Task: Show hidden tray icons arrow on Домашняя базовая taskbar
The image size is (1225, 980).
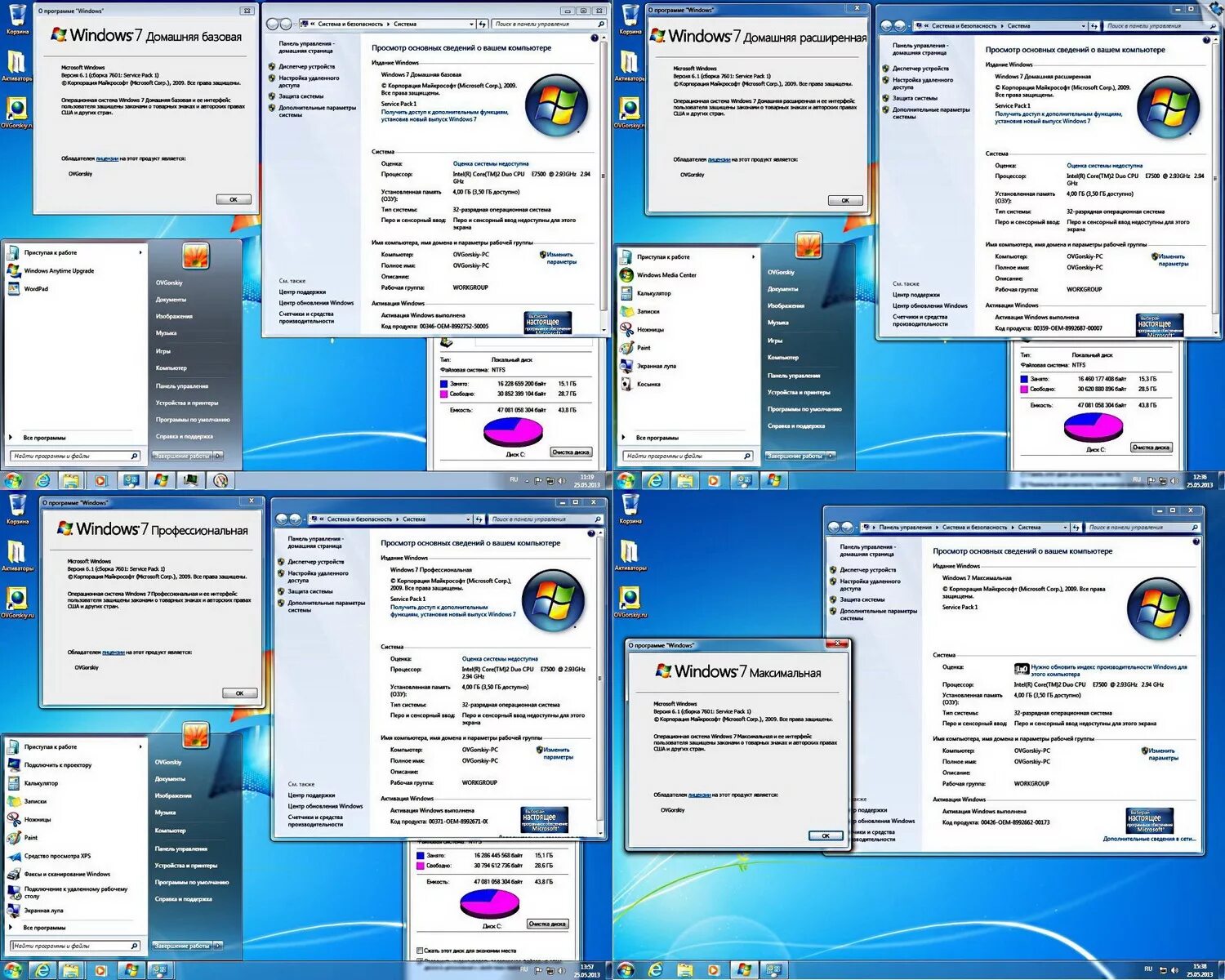Action: click(528, 481)
